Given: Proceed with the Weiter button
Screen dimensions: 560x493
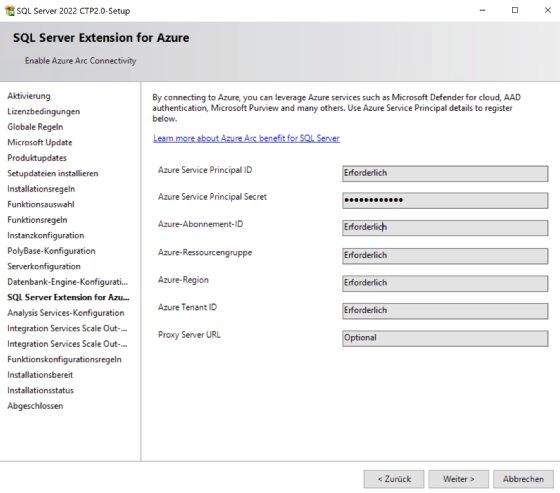Looking at the screenshot, I should pyautogui.click(x=459, y=479).
